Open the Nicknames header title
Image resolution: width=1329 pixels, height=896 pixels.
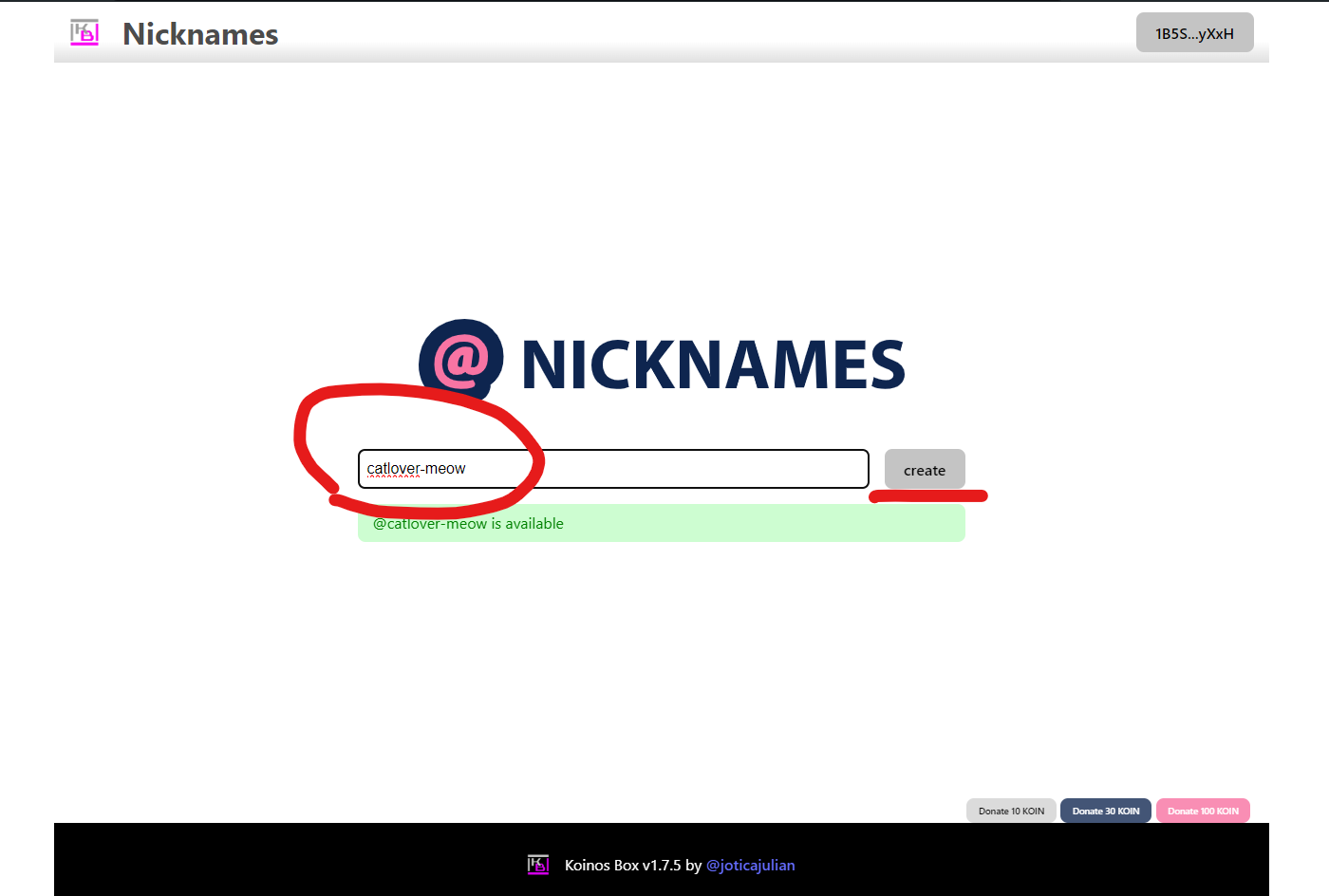pos(200,34)
